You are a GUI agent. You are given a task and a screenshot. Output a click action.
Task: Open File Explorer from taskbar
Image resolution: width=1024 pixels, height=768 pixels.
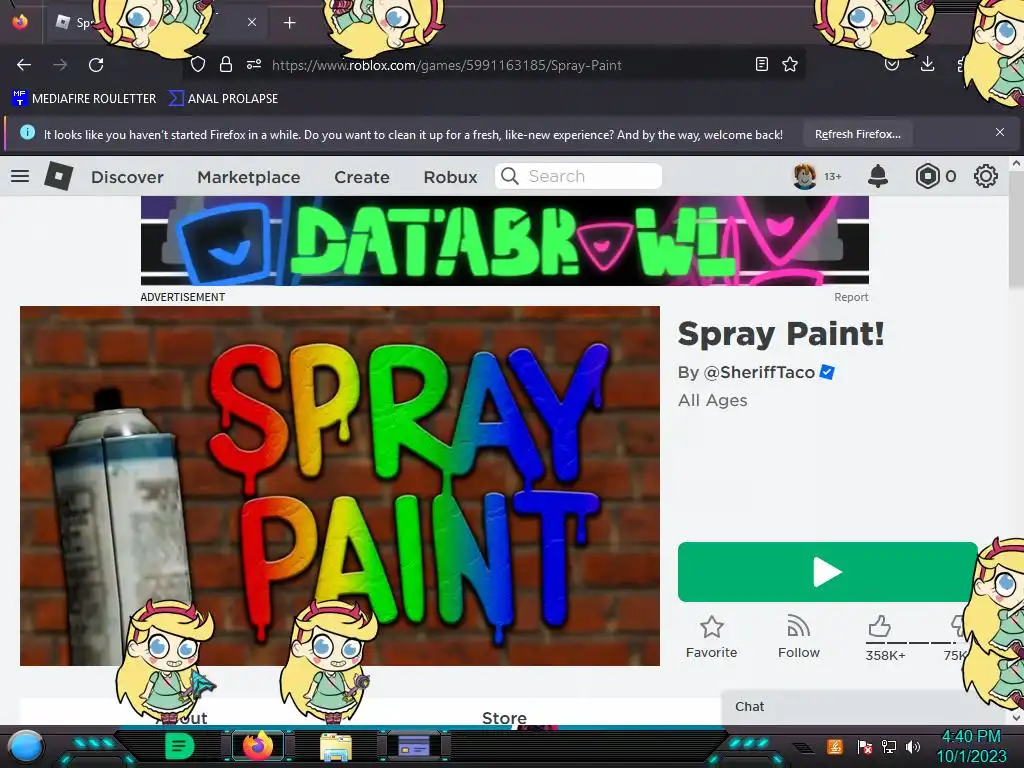pos(336,746)
